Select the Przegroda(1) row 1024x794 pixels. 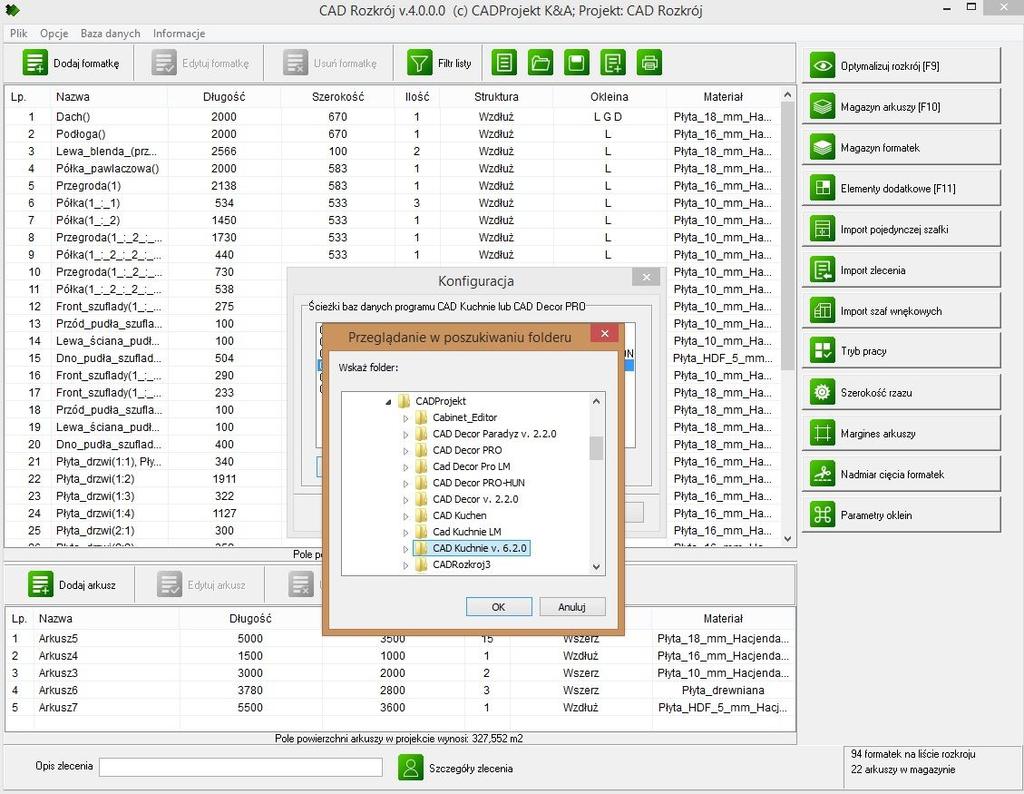tap(392, 185)
